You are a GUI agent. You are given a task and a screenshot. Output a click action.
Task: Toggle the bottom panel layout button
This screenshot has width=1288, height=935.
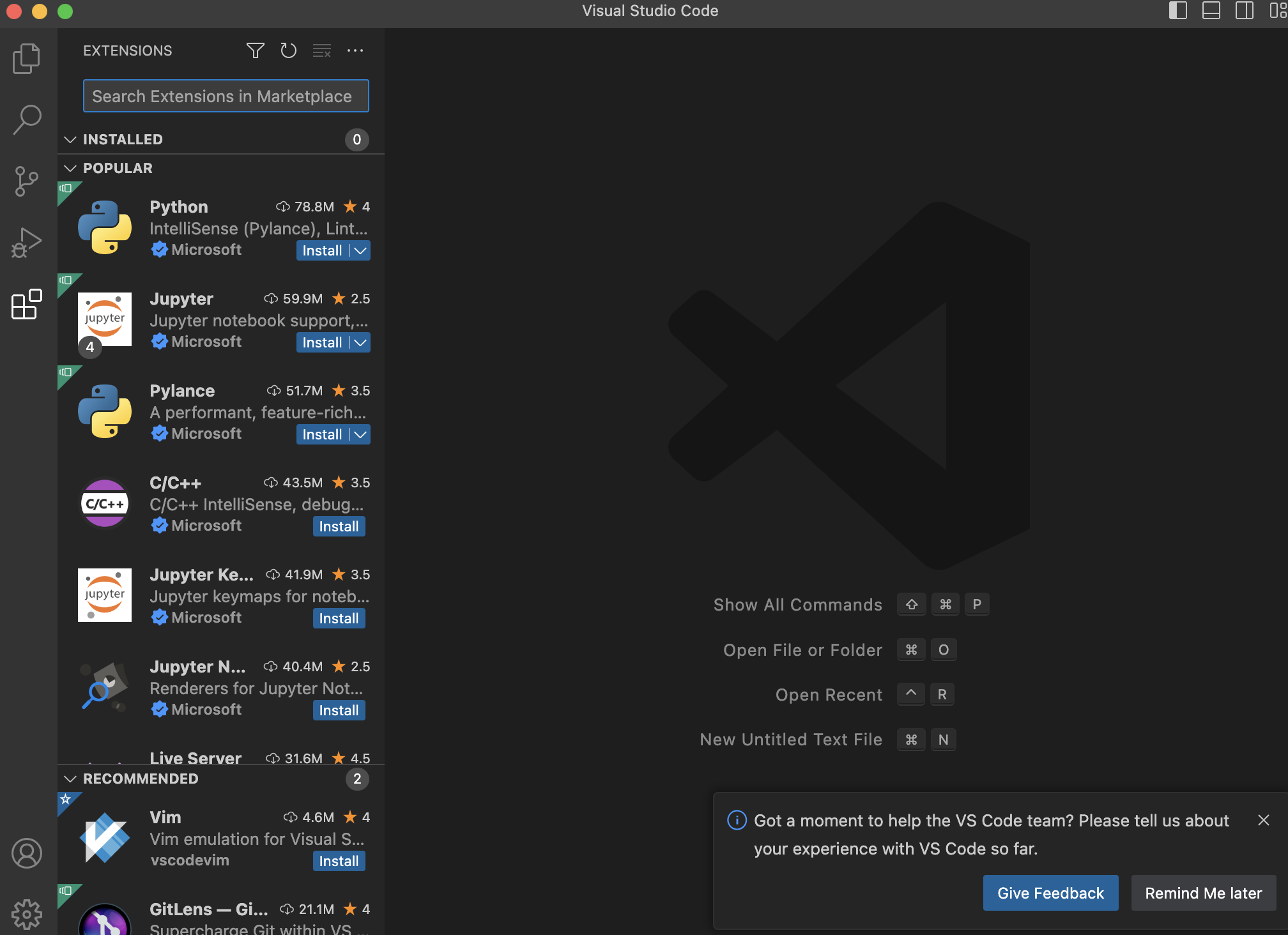pyautogui.click(x=1211, y=11)
